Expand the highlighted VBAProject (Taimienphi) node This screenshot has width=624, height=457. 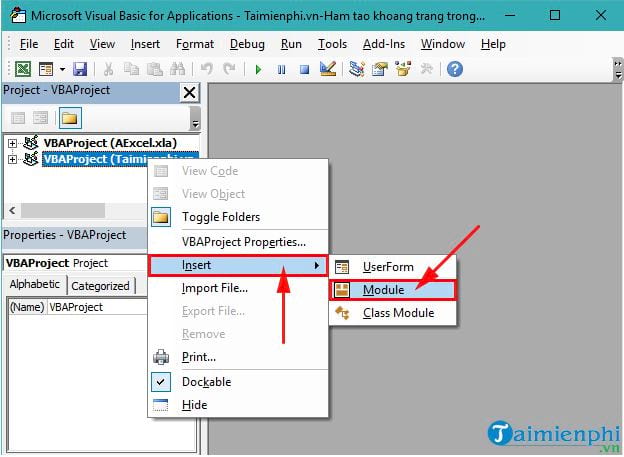12,159
